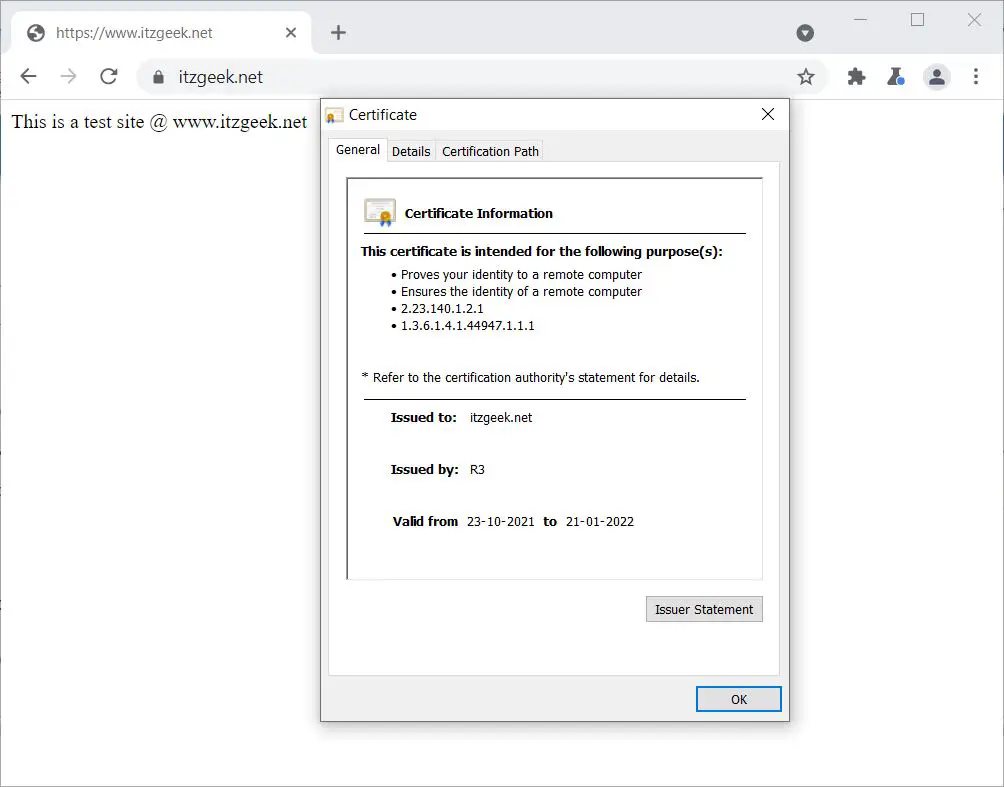Image resolution: width=1004 pixels, height=787 pixels.
Task: Open the Chrome extensions puzzle icon
Action: pyautogui.click(x=856, y=76)
